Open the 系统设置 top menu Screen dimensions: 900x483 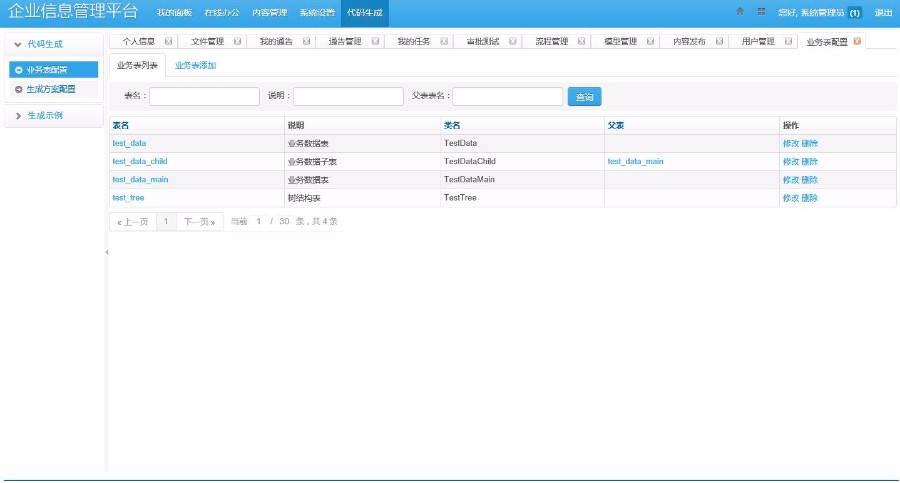[317, 13]
